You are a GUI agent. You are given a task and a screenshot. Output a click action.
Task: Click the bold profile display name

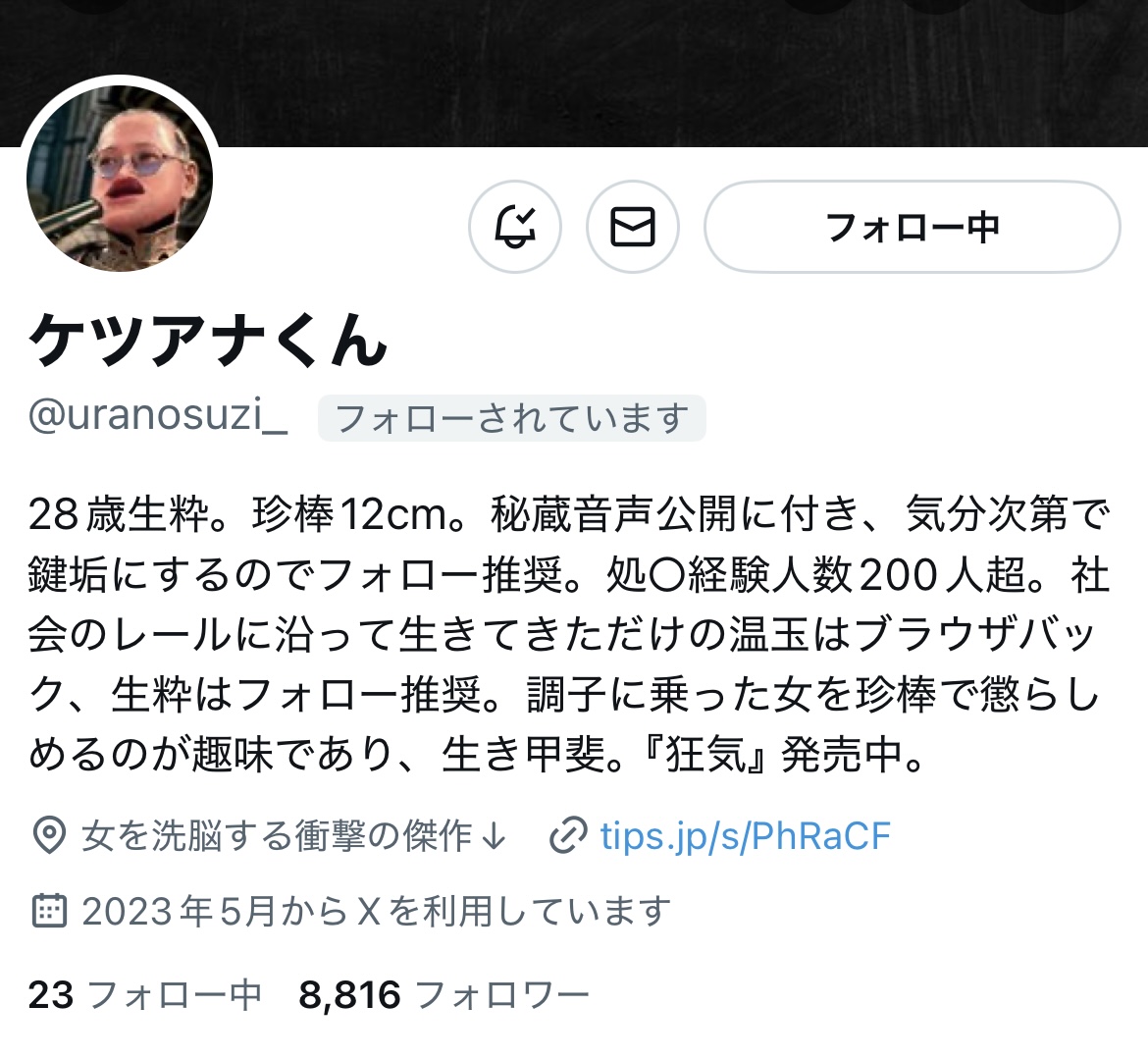tap(208, 339)
